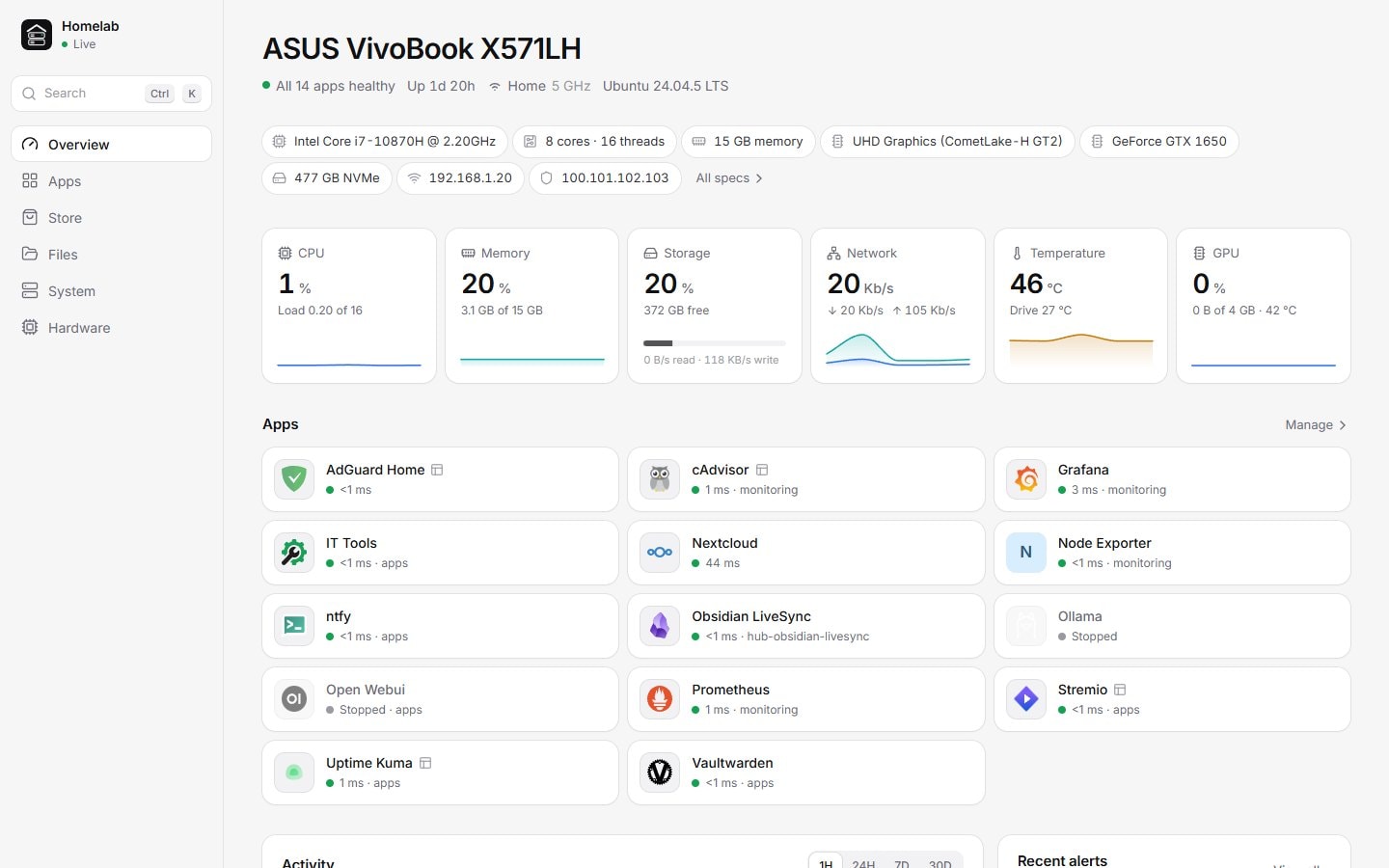
Task: Open Files in sidebar
Action: 112,255
